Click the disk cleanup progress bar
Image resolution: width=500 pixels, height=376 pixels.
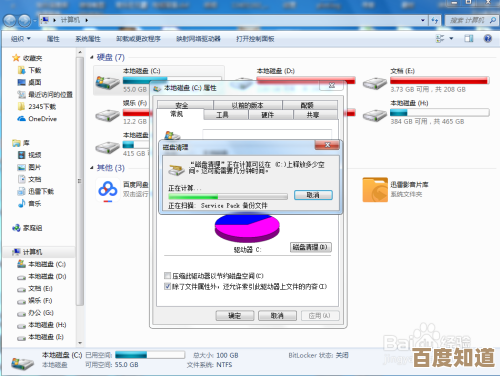[228, 196]
